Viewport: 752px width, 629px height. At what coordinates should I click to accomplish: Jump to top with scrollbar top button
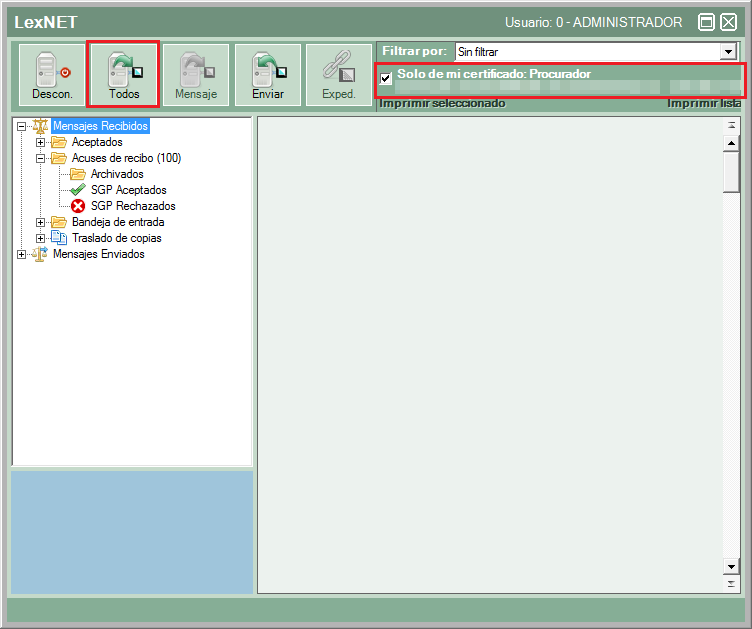(731, 126)
